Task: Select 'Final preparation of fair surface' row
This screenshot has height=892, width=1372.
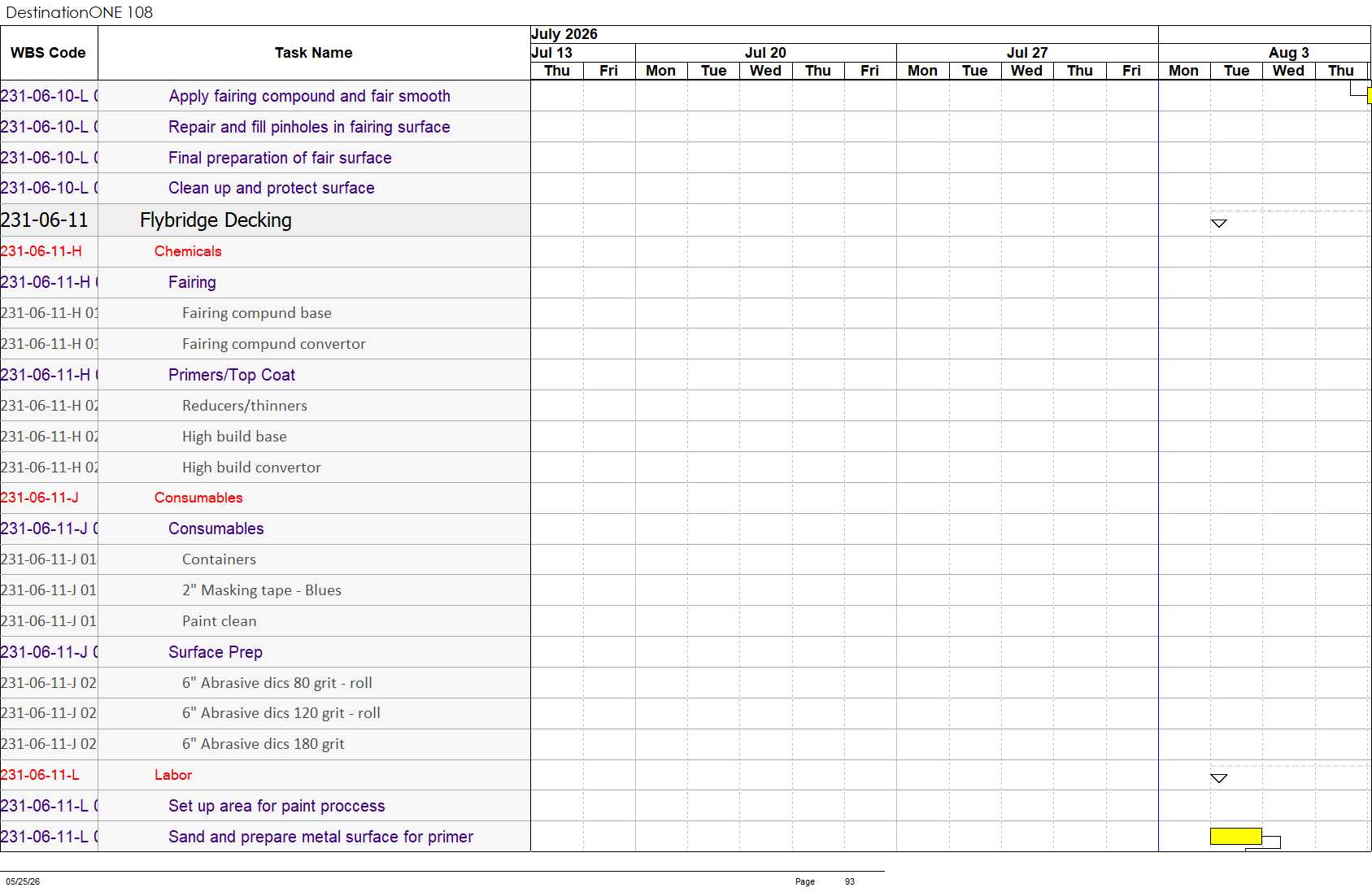Action: pos(280,158)
